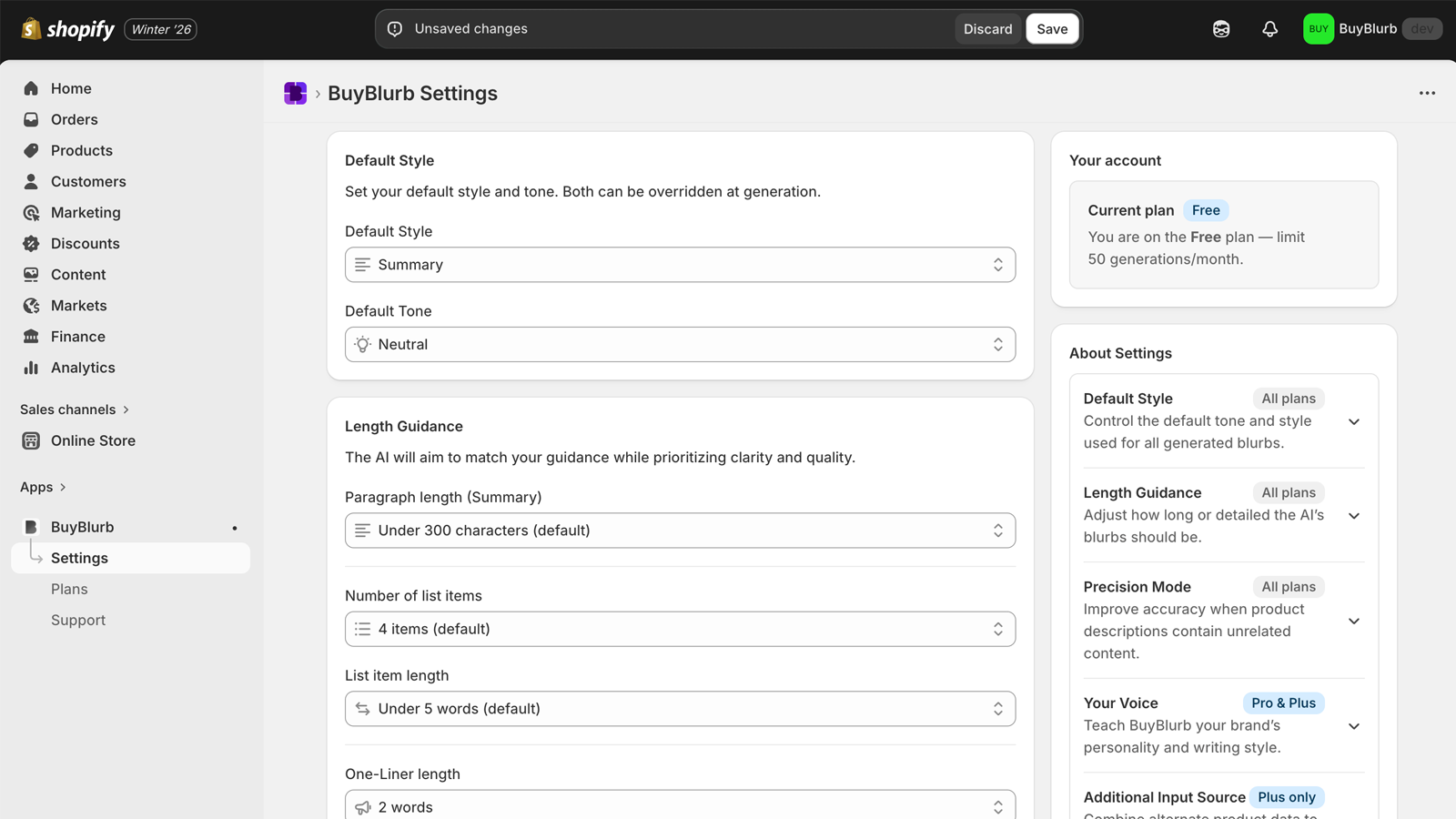
Task: Open the Discounts section
Action: [x=85, y=243]
